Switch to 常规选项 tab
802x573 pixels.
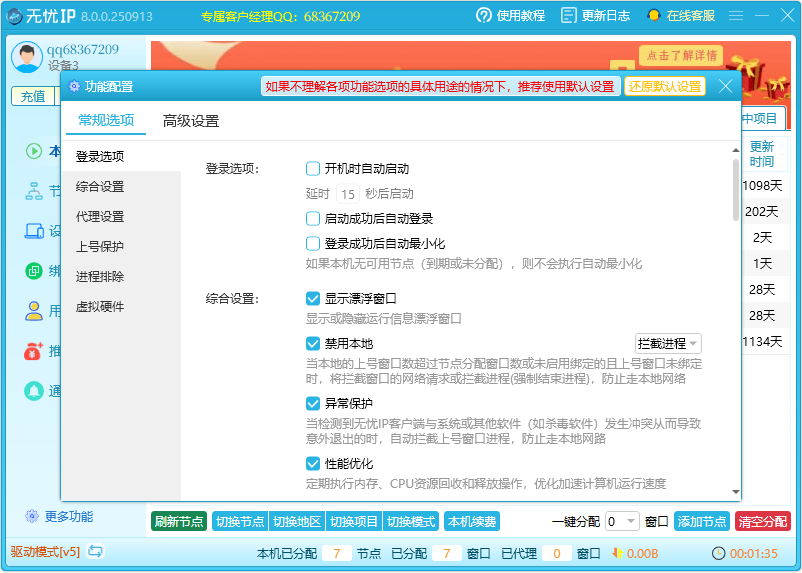pos(106,121)
